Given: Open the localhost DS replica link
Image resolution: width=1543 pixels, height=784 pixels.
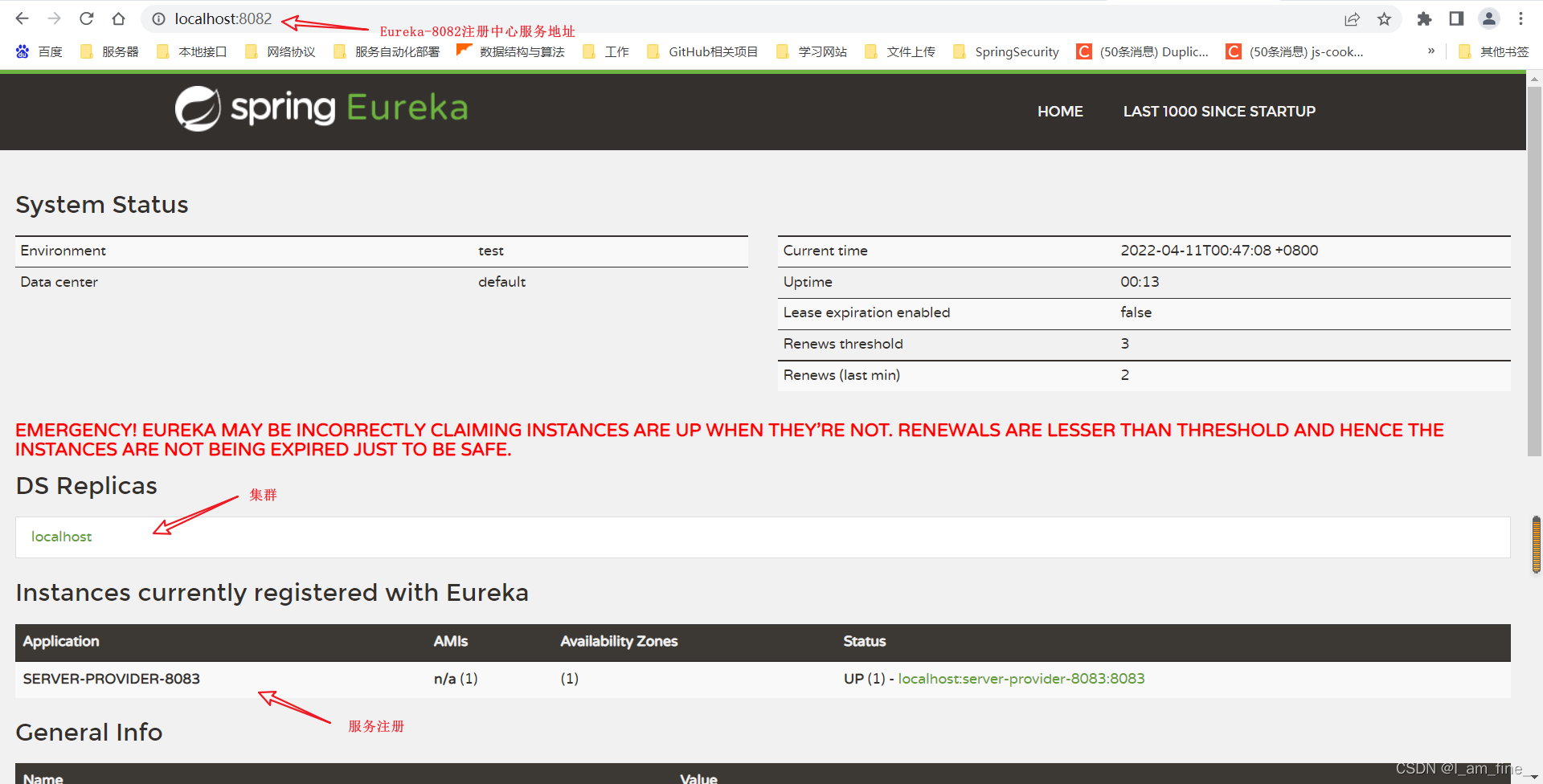Looking at the screenshot, I should click(62, 537).
